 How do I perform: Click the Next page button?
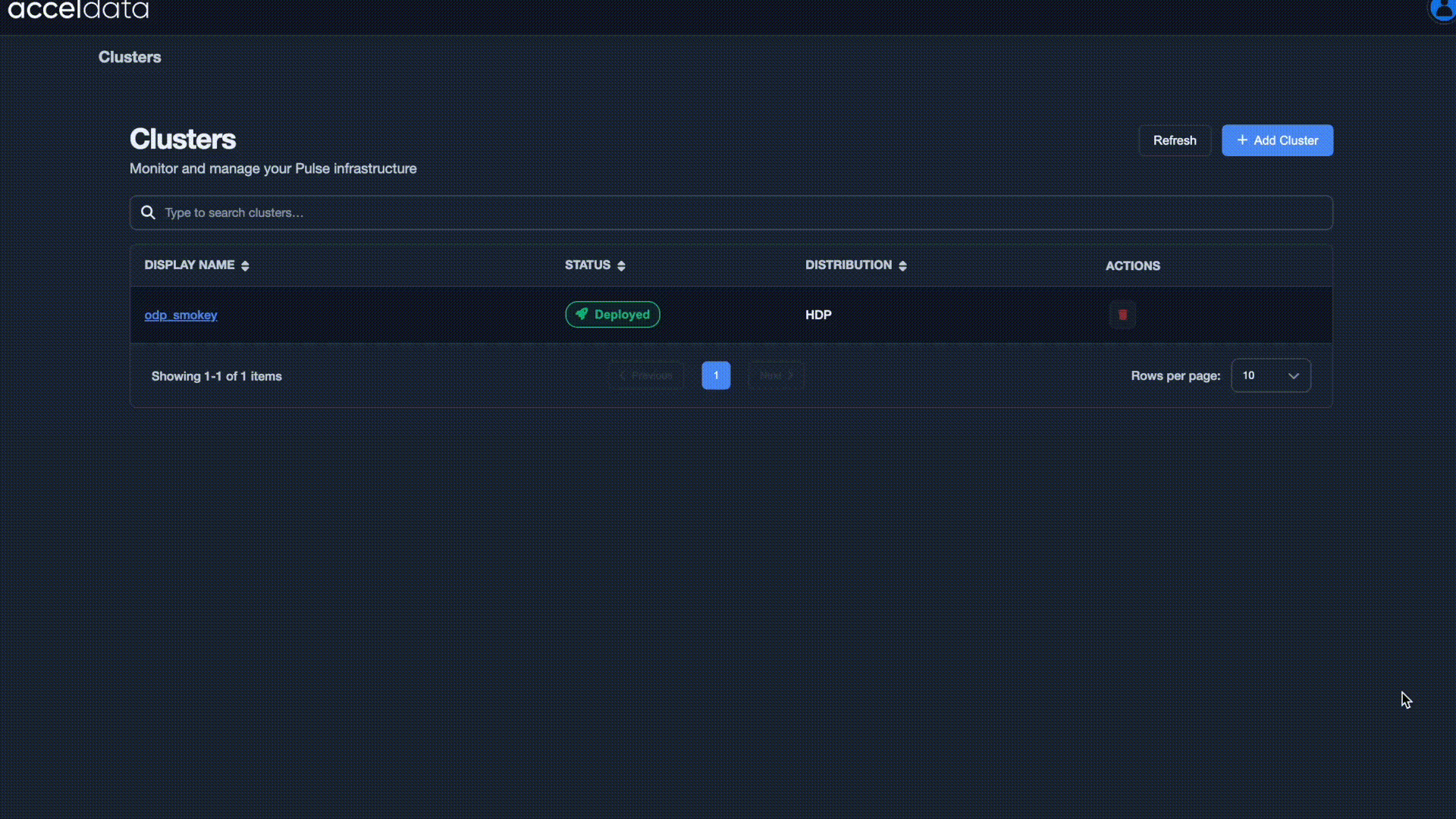776,376
